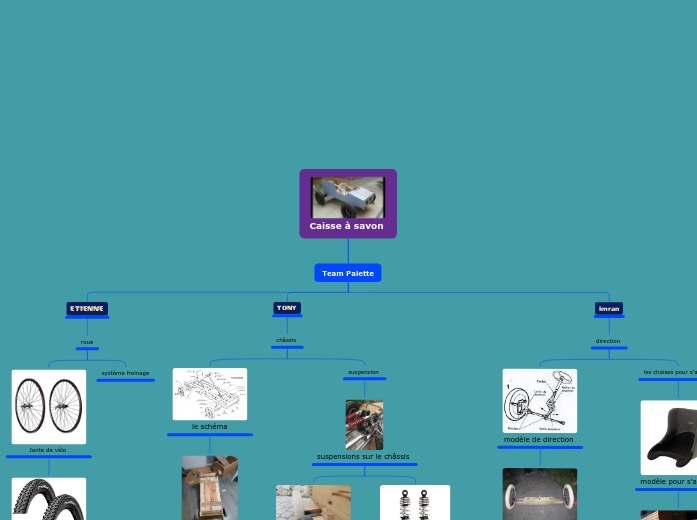Click the ETIENNE branch node

(x=87, y=308)
